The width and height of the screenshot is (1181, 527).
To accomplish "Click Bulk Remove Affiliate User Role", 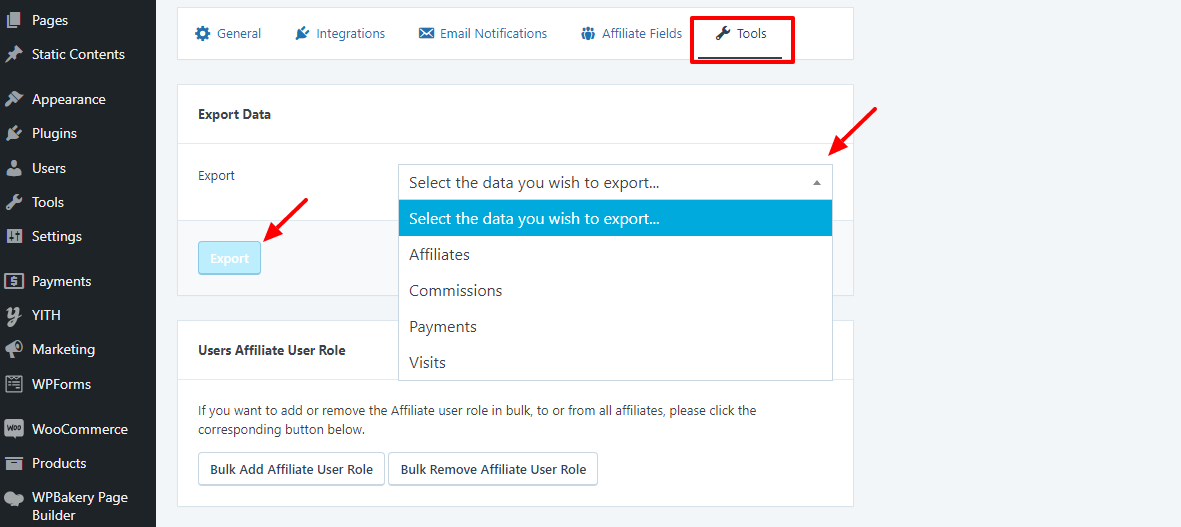I will pyautogui.click(x=493, y=469).
